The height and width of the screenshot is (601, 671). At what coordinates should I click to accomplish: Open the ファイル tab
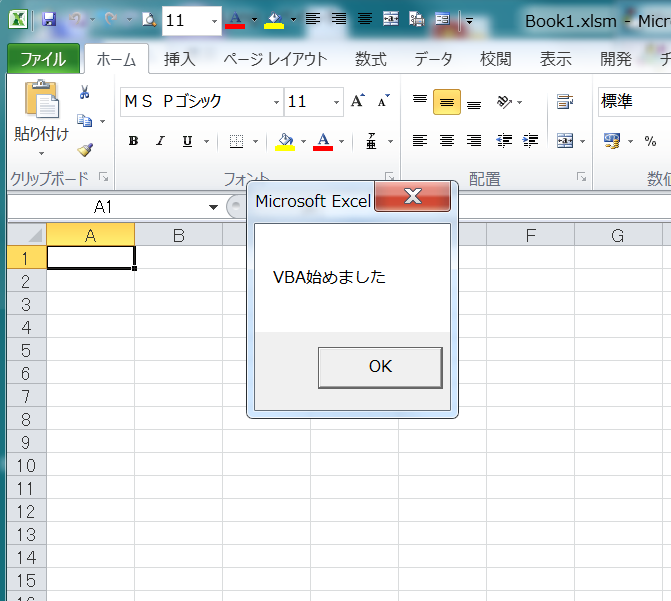(43, 59)
